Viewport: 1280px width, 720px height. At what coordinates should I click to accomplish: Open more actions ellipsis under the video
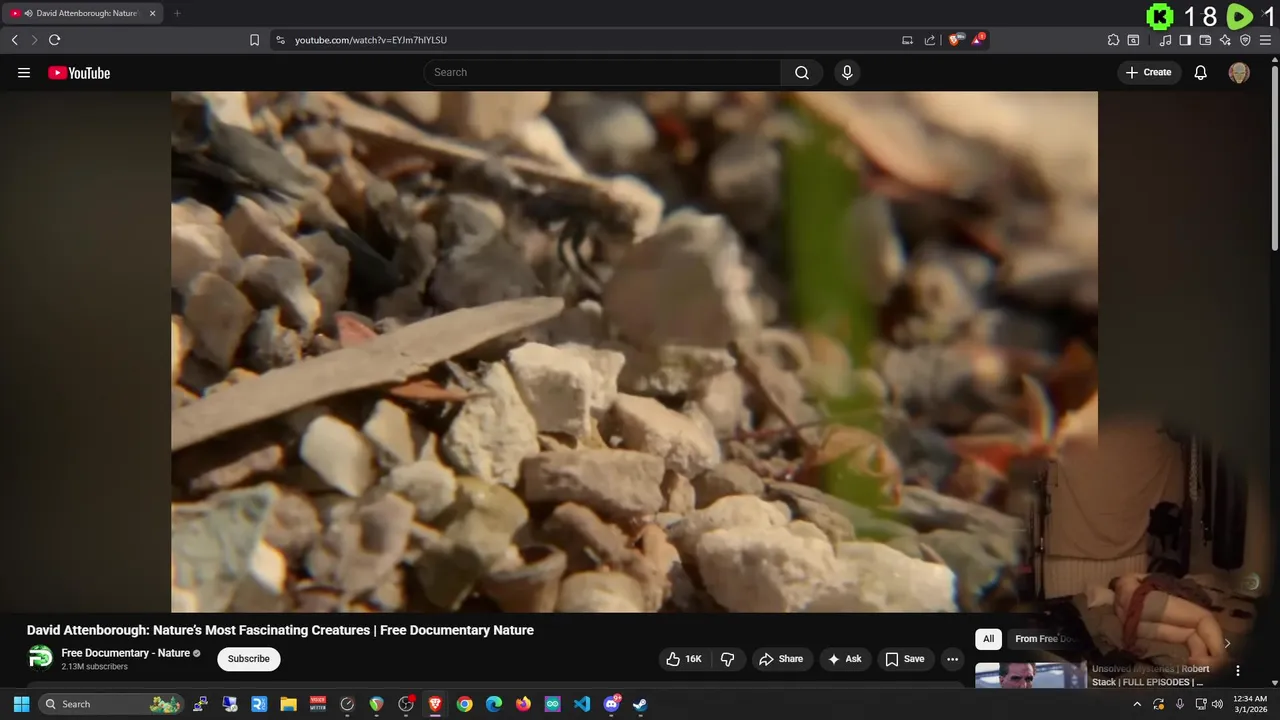(x=952, y=659)
